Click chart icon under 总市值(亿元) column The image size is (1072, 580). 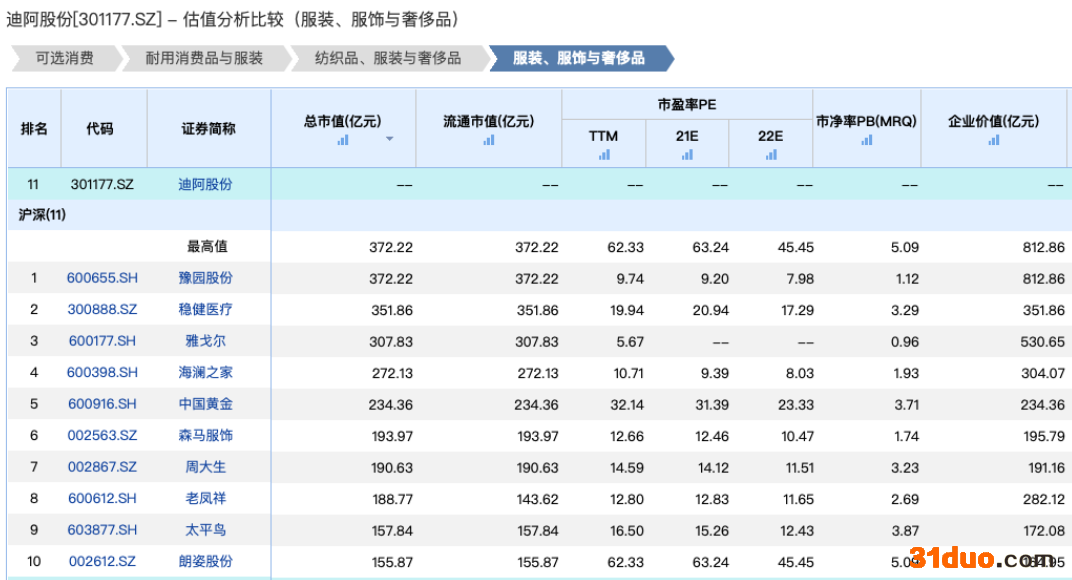(343, 140)
